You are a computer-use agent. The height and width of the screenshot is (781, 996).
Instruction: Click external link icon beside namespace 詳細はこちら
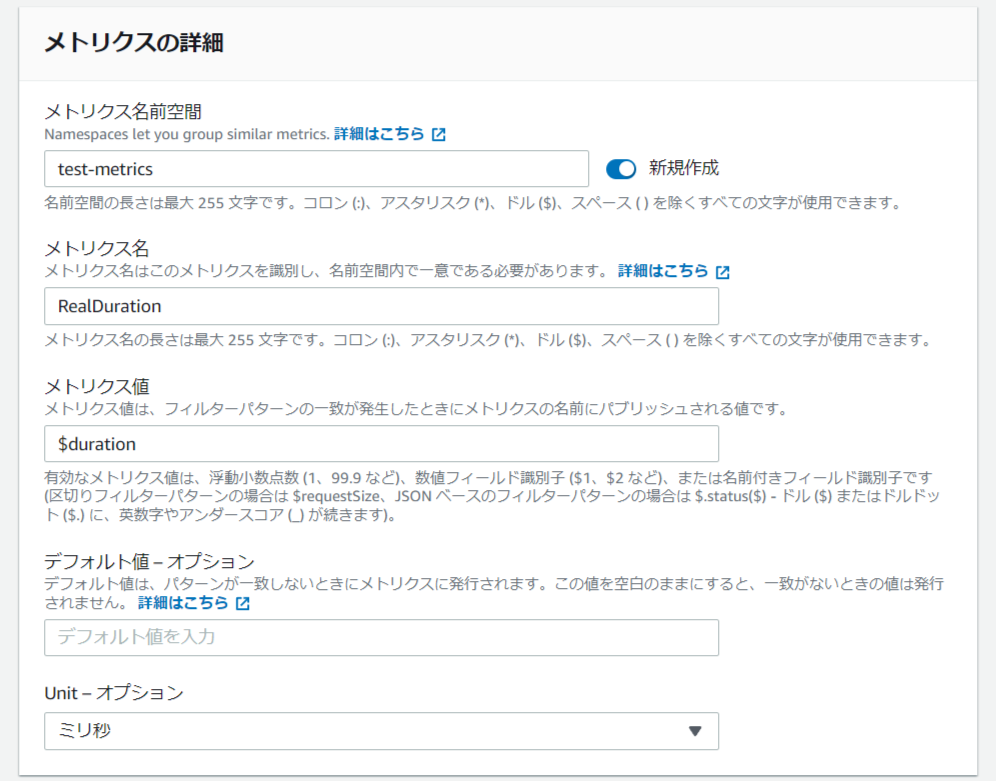pos(438,135)
